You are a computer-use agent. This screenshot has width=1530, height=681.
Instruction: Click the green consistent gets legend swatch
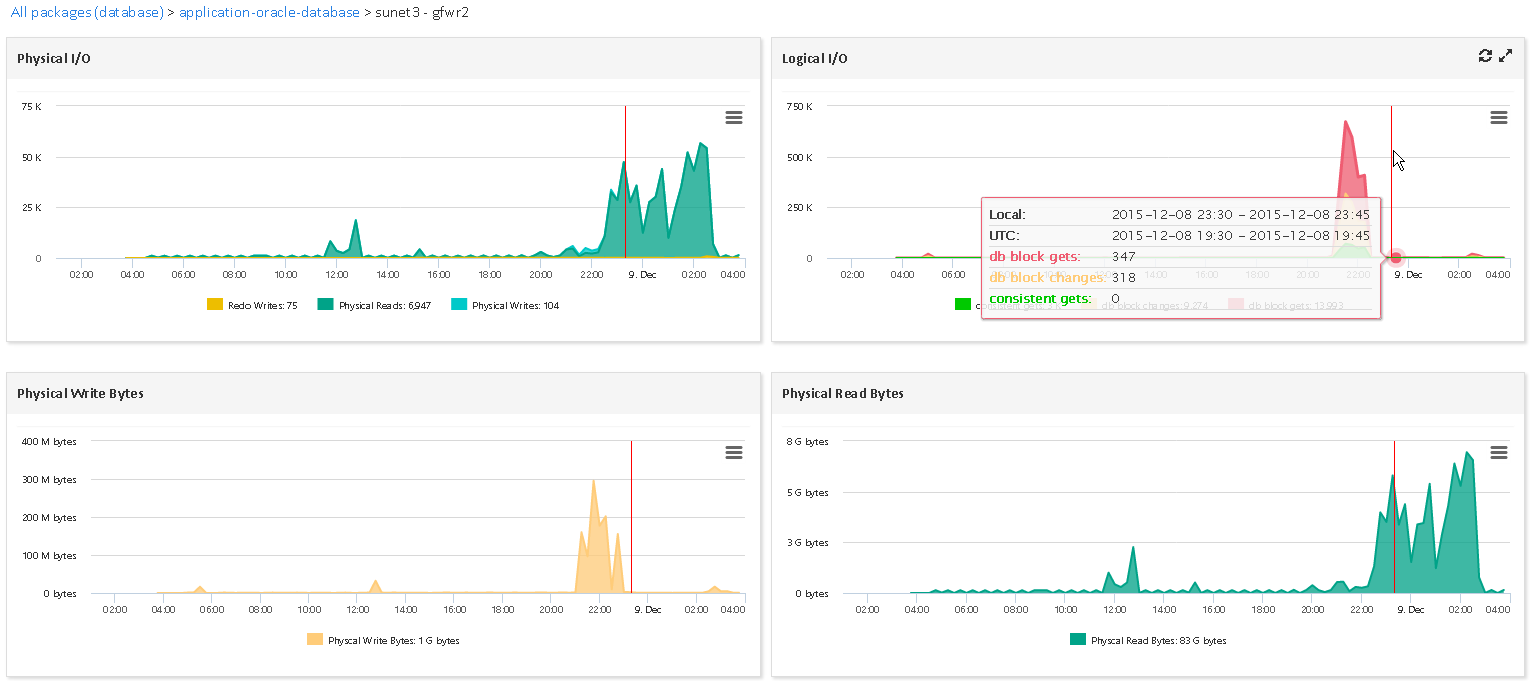click(x=963, y=305)
